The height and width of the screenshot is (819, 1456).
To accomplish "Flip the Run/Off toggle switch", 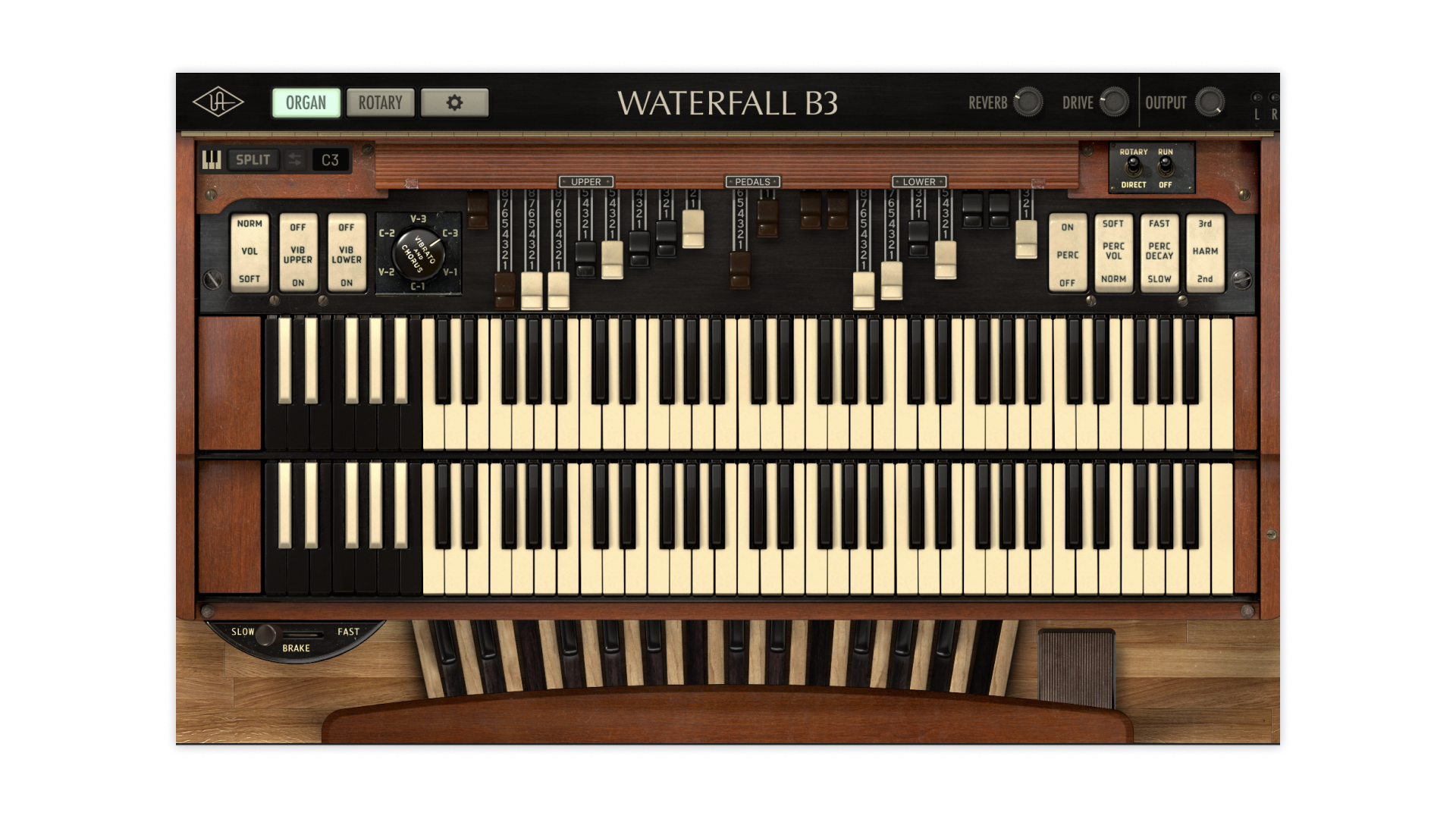I will pos(1166,167).
